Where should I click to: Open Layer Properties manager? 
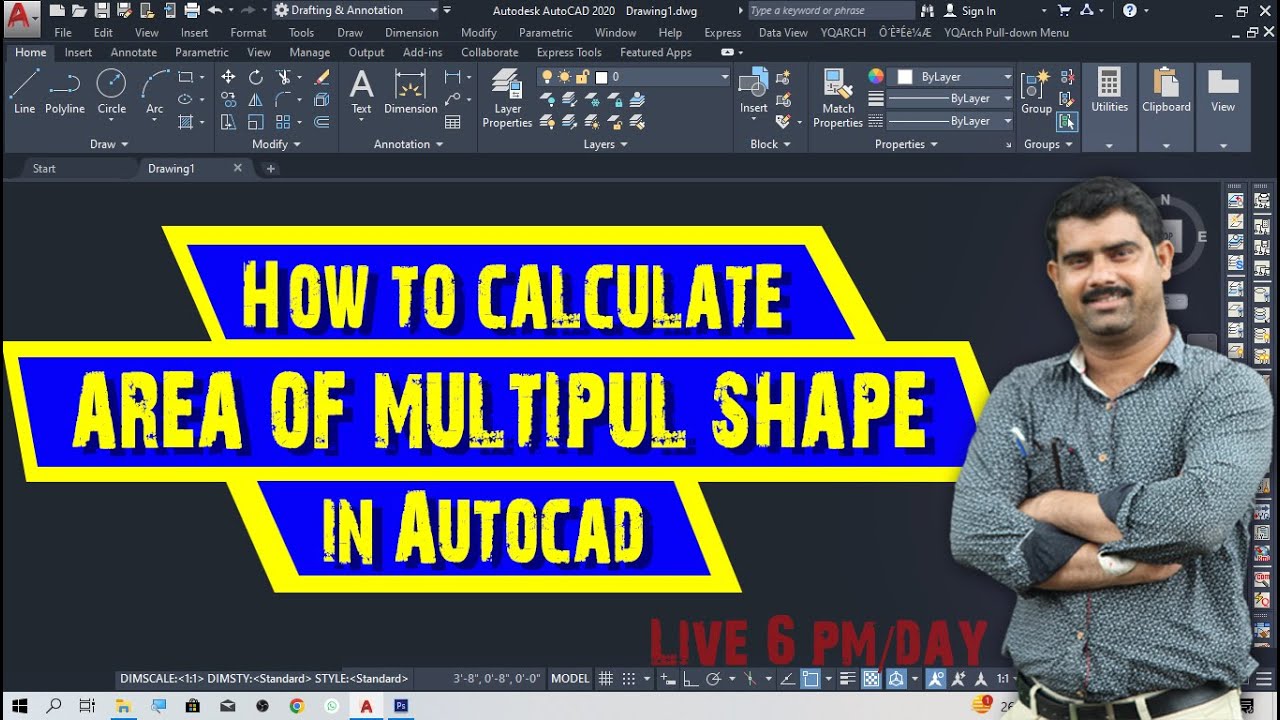(x=507, y=98)
